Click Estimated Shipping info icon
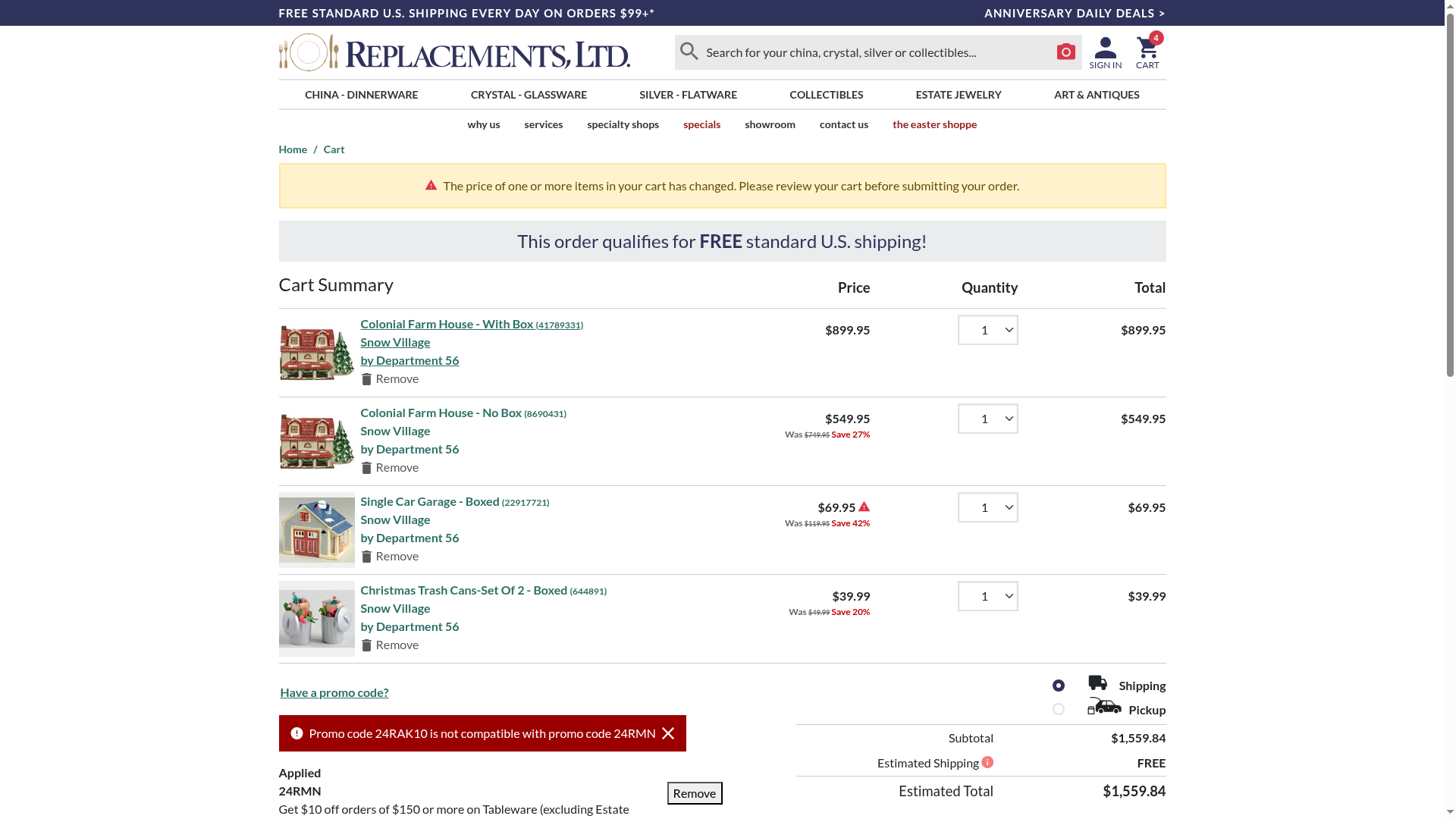 (987, 762)
